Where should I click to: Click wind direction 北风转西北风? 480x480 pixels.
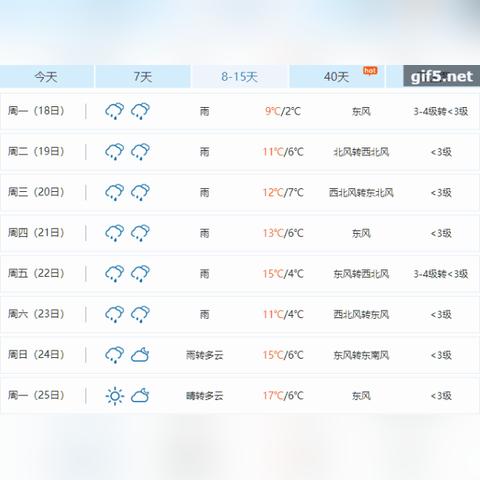(x=361, y=152)
